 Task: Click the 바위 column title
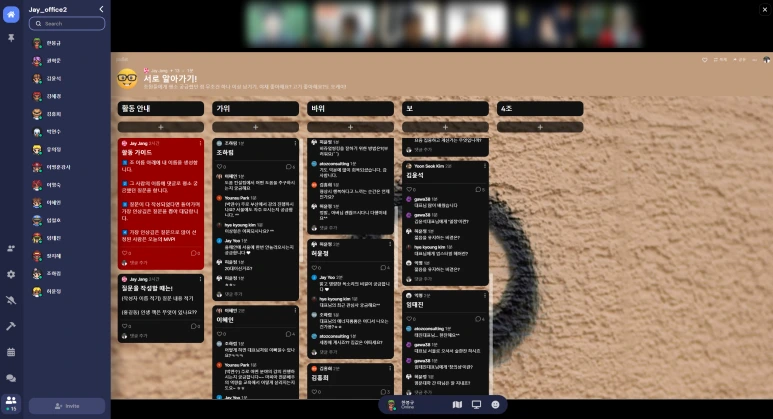[x=318, y=108]
